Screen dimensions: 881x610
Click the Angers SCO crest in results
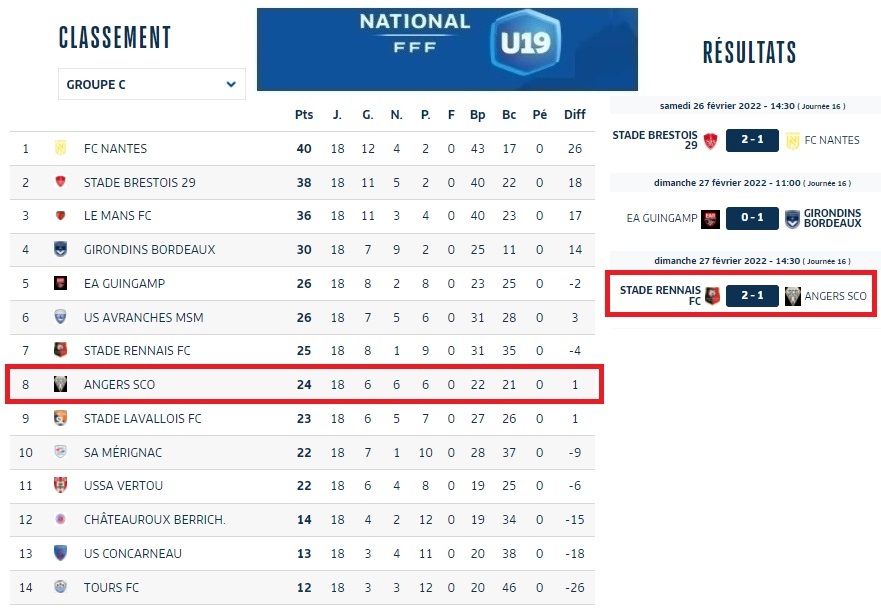point(793,296)
